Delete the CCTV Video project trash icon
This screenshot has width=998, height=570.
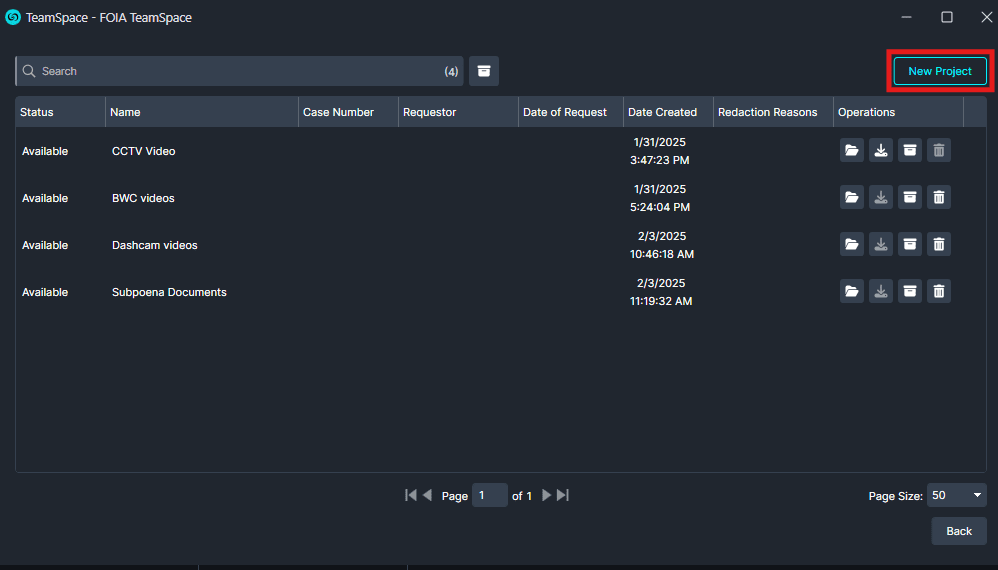coord(939,151)
